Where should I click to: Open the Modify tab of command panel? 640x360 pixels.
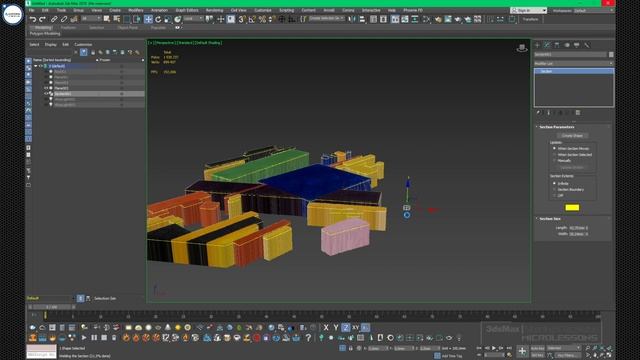pos(547,45)
